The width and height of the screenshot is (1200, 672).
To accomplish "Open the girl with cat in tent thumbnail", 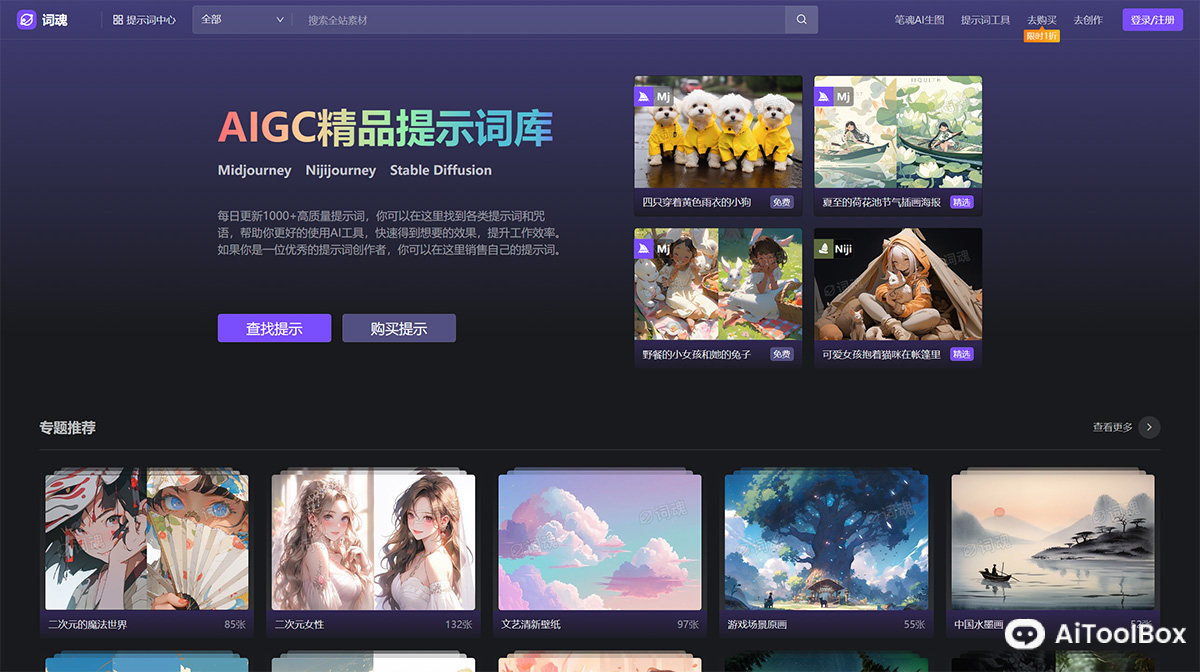I will [x=898, y=284].
